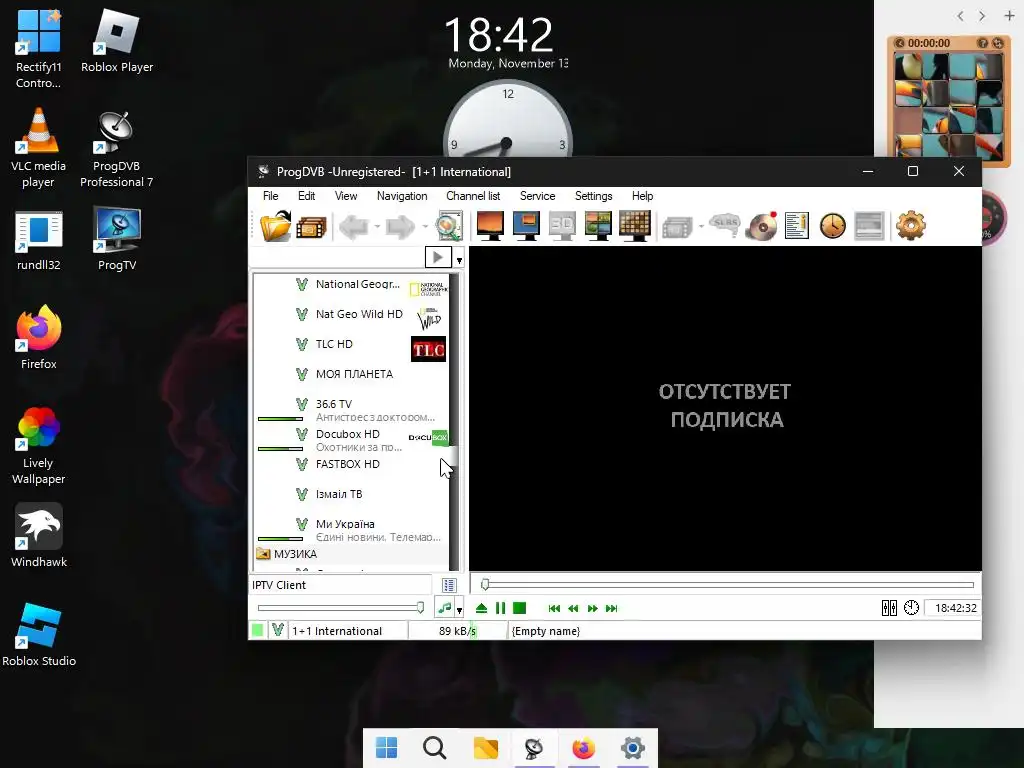1024x768 pixels.
Task: Click the channel list vertical scrollbar
Action: pos(454,421)
